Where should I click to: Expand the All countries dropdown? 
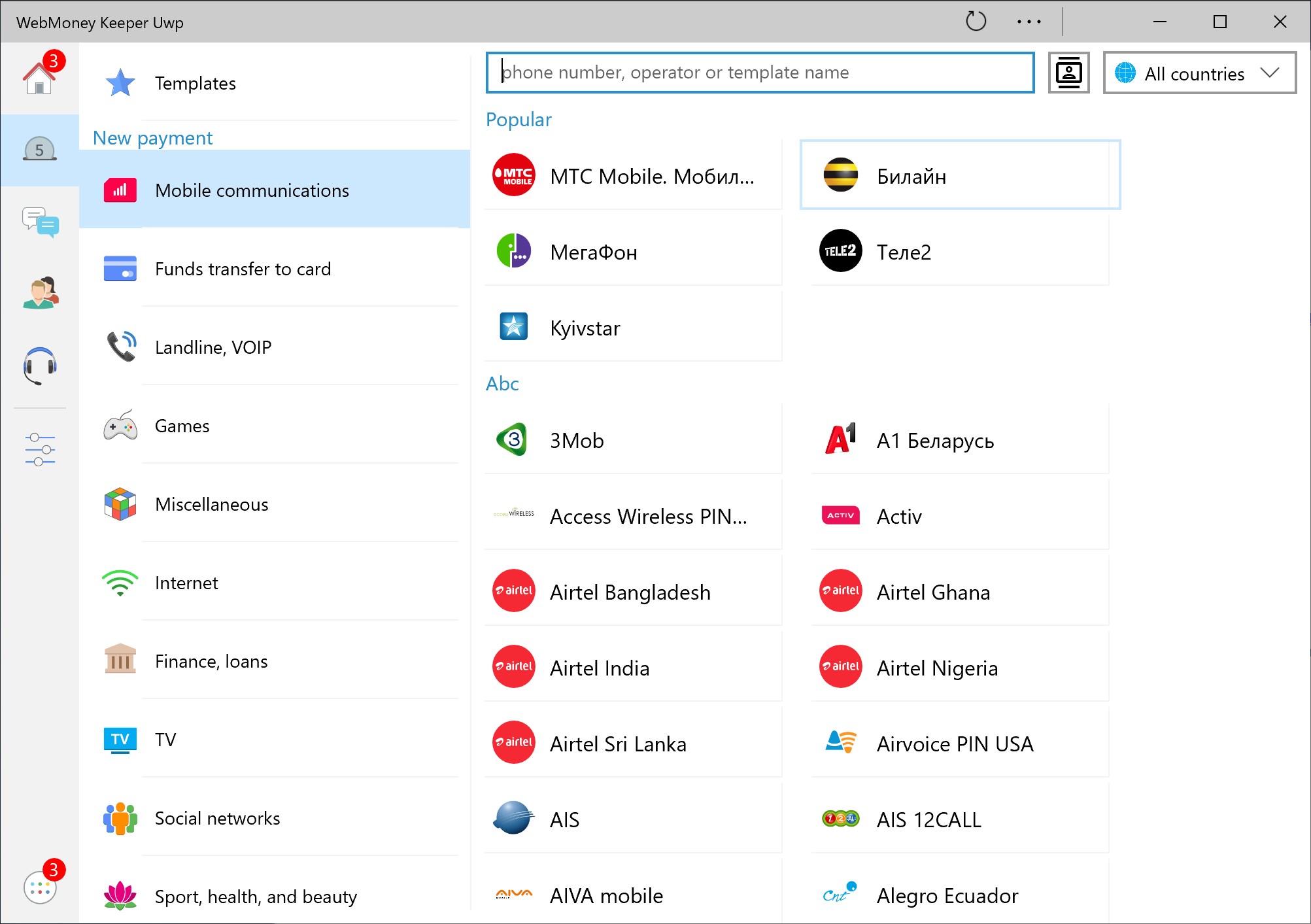click(1199, 73)
